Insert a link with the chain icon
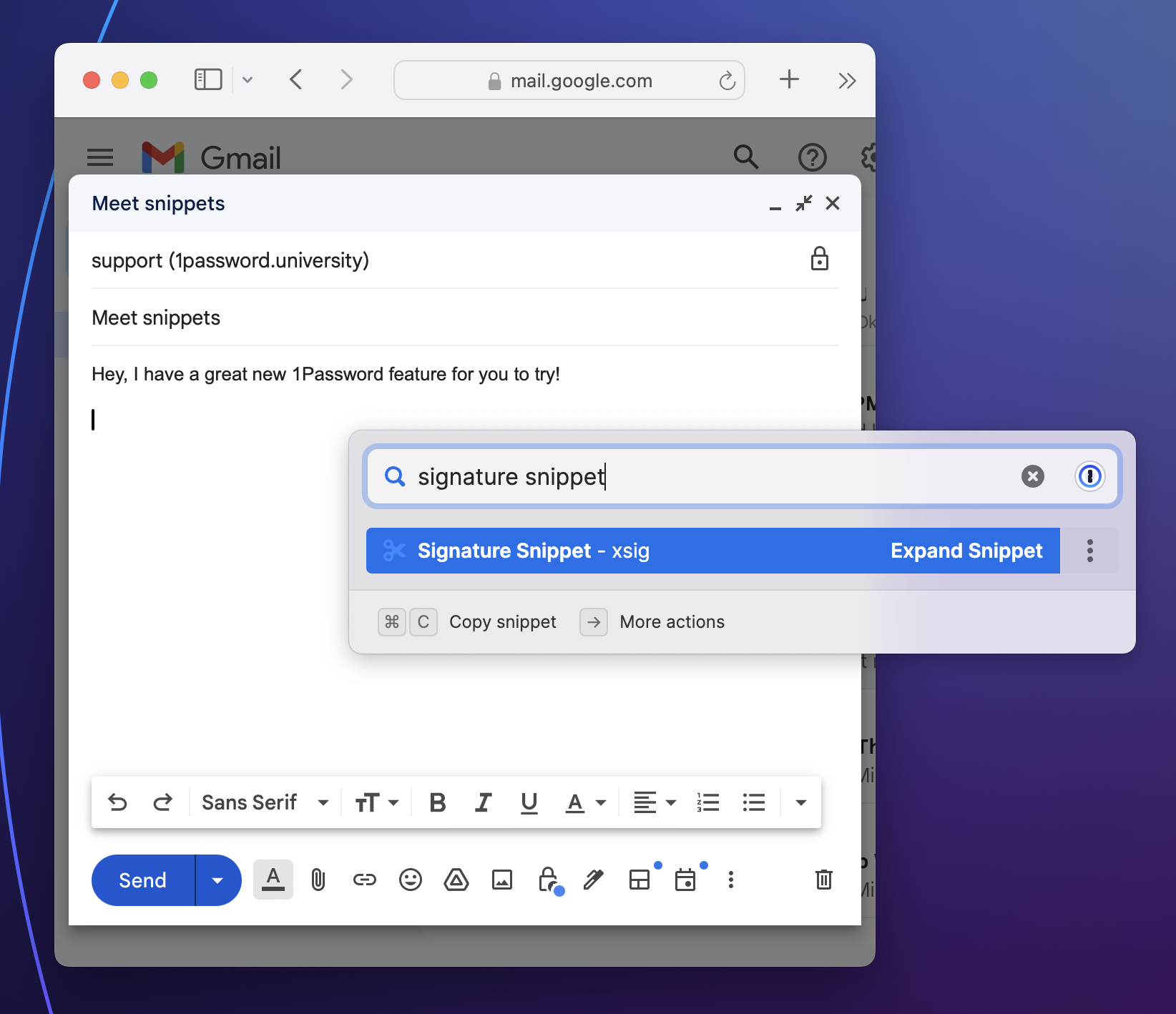This screenshot has width=1176, height=1014. pyautogui.click(x=365, y=880)
